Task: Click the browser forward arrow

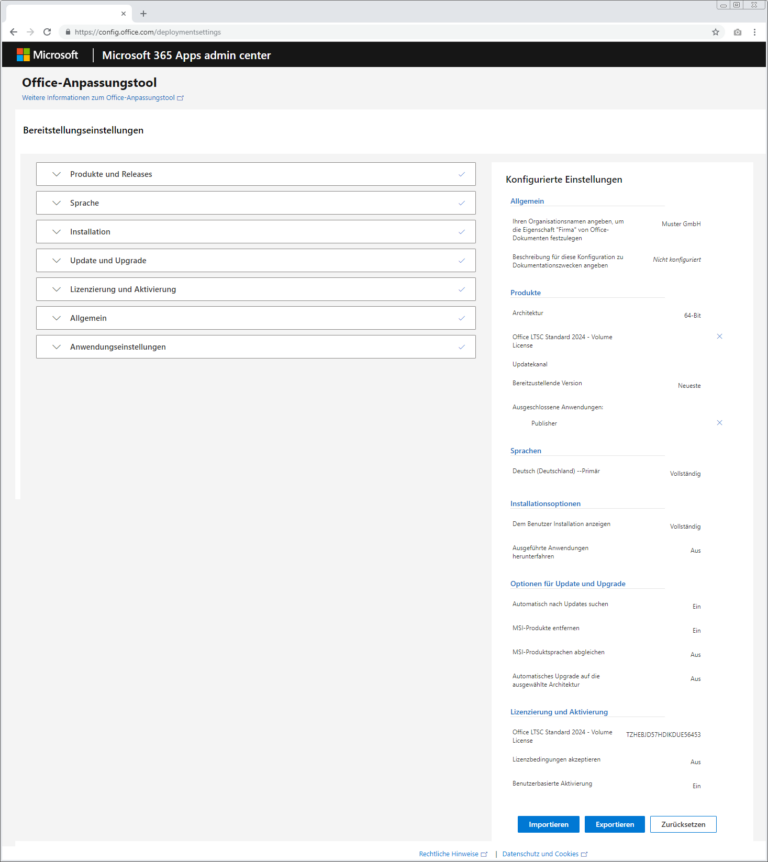Action: coord(30,31)
